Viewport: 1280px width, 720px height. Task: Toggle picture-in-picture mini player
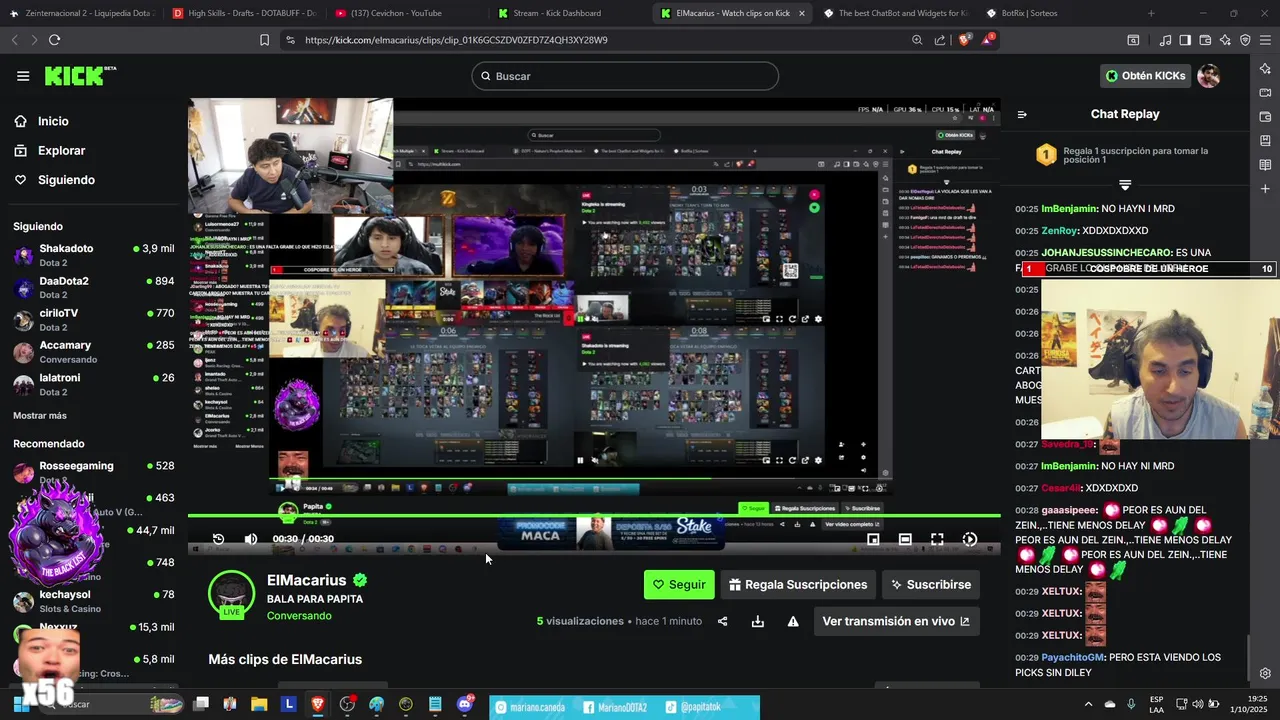tap(873, 539)
